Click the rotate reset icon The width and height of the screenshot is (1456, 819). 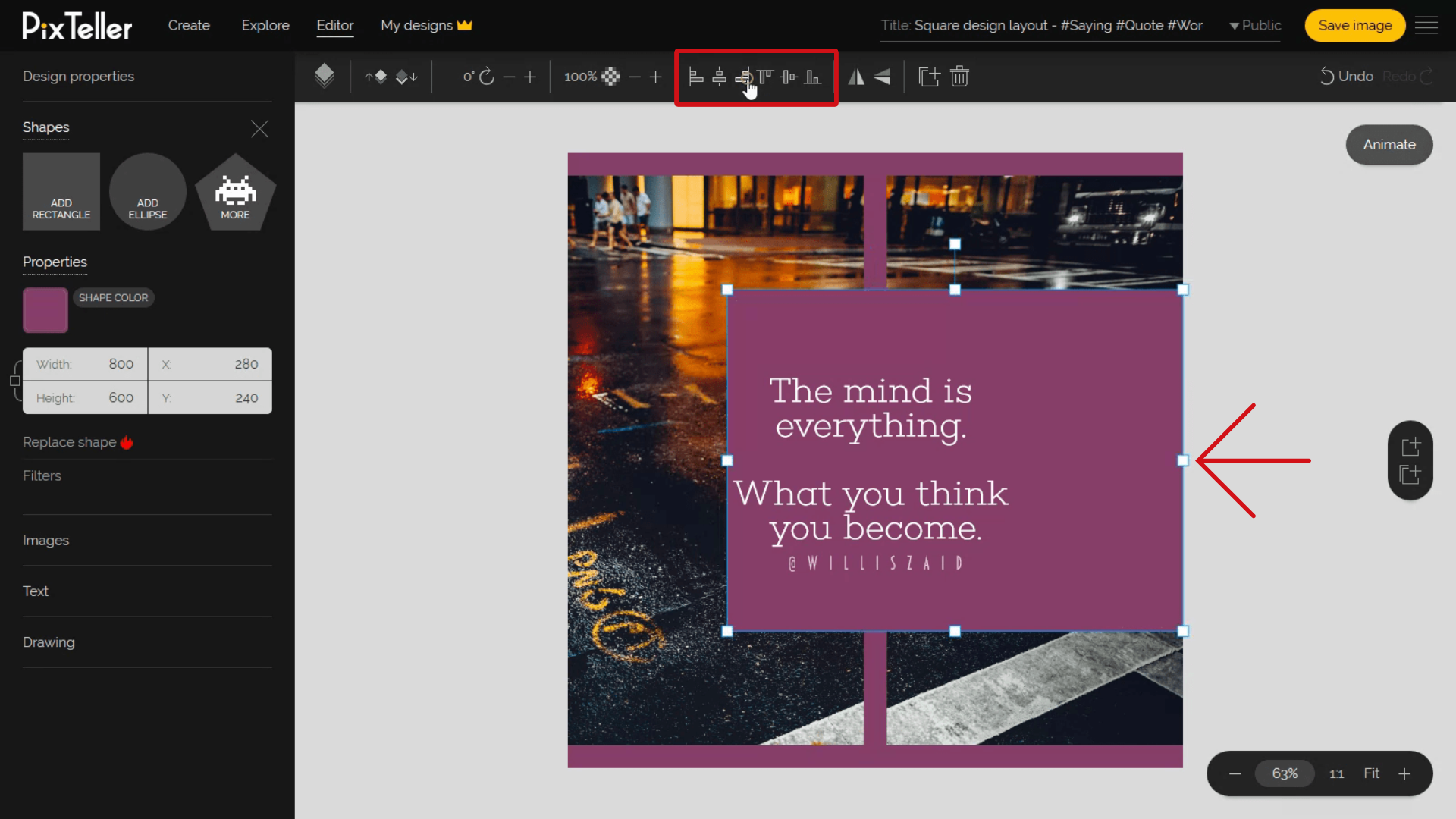(487, 77)
